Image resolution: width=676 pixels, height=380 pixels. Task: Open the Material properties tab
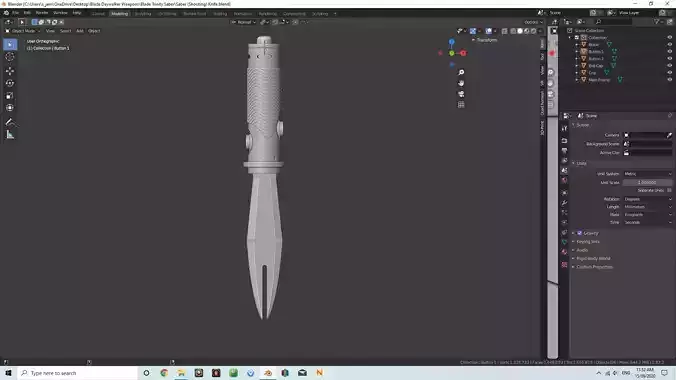click(x=564, y=252)
